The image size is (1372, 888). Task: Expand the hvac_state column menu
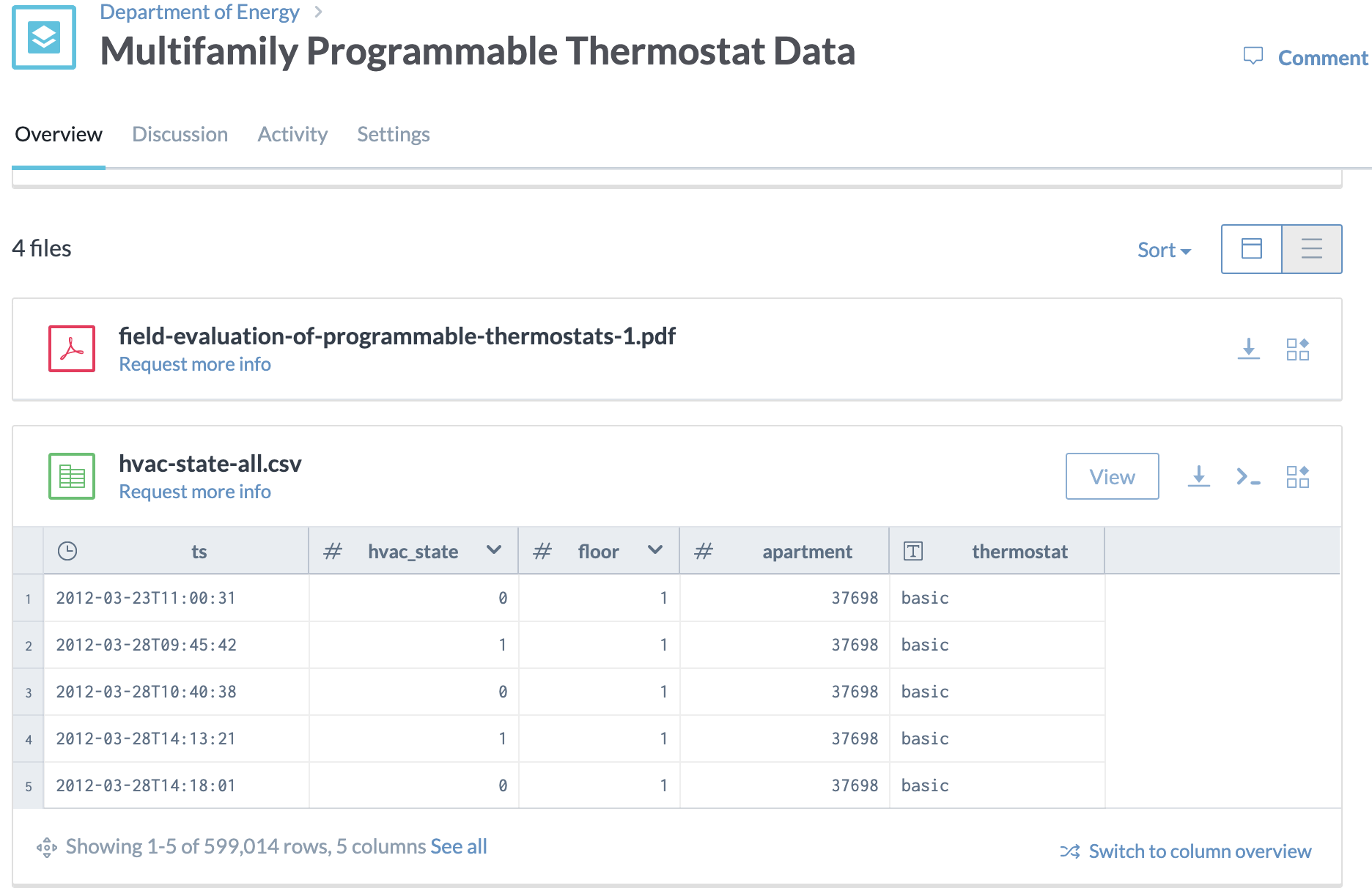(x=494, y=550)
